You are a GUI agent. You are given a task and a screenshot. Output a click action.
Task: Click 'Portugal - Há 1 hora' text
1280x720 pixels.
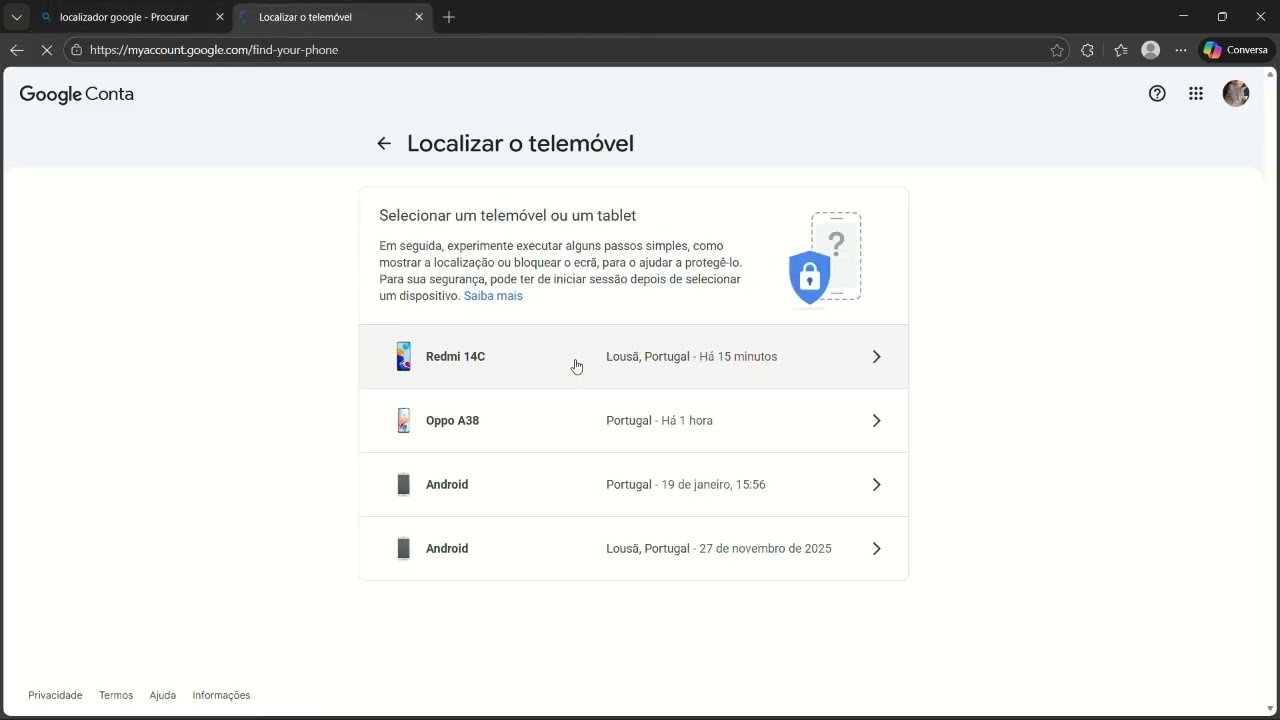click(x=659, y=421)
